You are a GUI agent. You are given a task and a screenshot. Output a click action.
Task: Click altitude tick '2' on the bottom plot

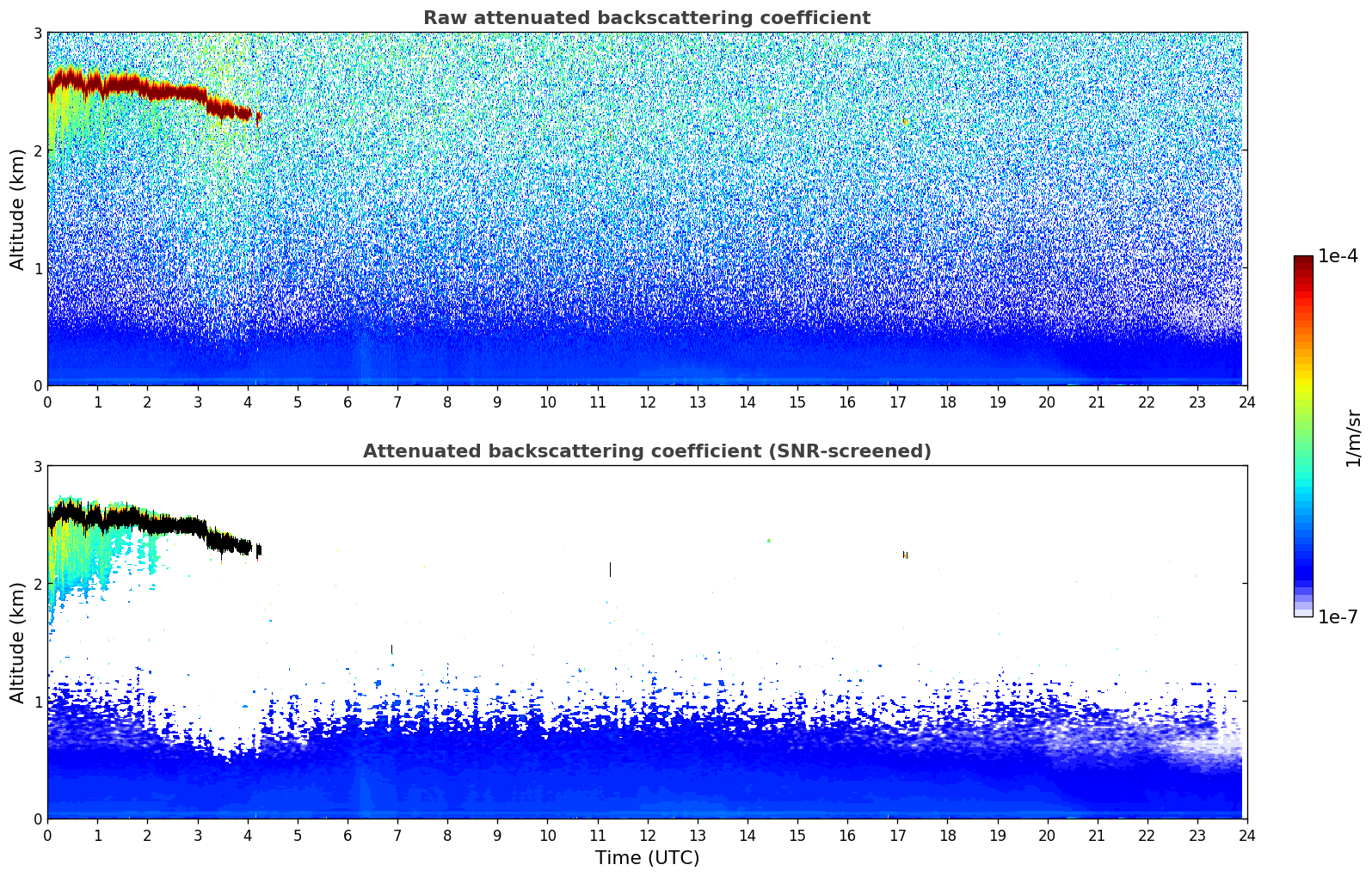(38, 584)
